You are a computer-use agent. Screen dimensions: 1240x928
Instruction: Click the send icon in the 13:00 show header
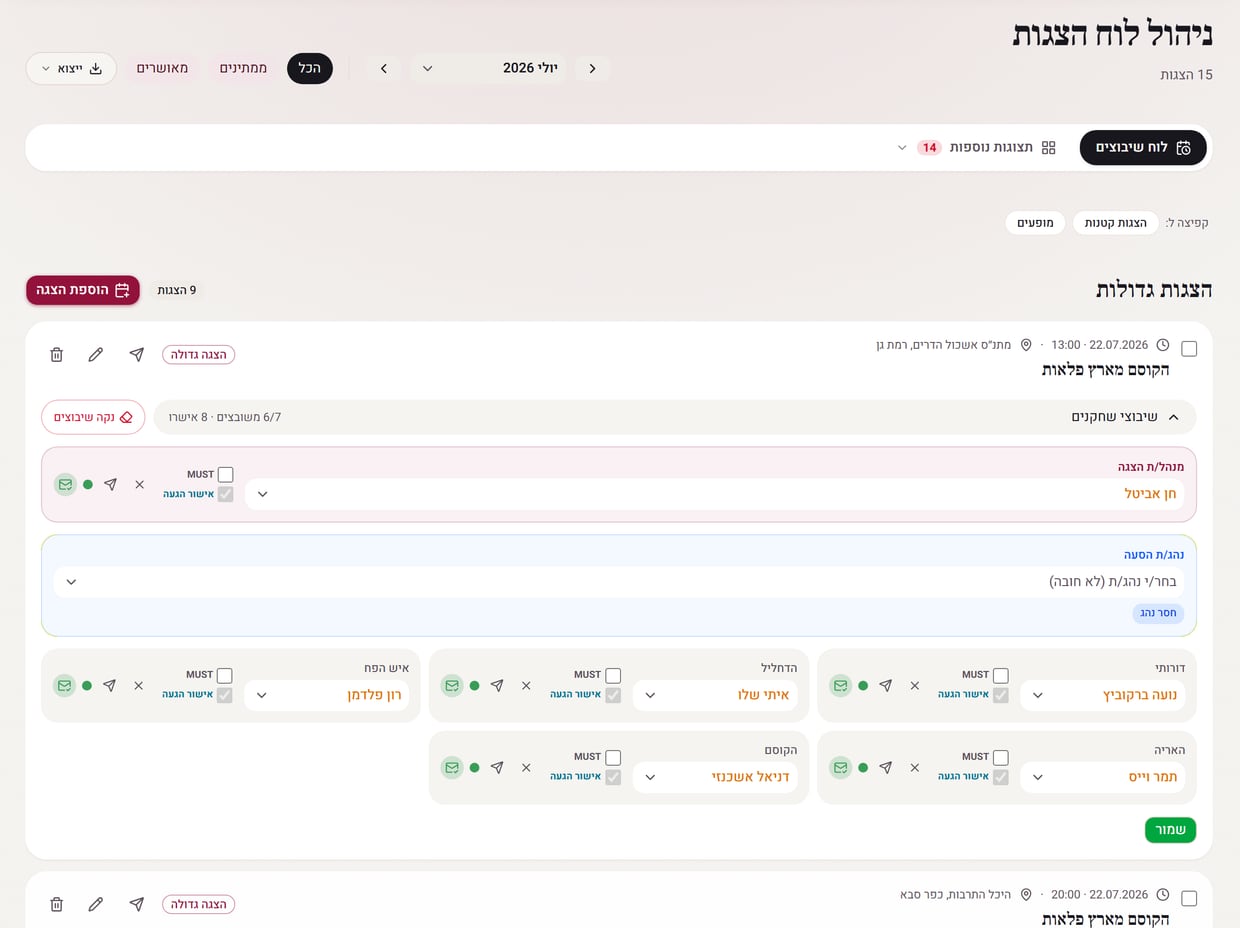pos(137,354)
